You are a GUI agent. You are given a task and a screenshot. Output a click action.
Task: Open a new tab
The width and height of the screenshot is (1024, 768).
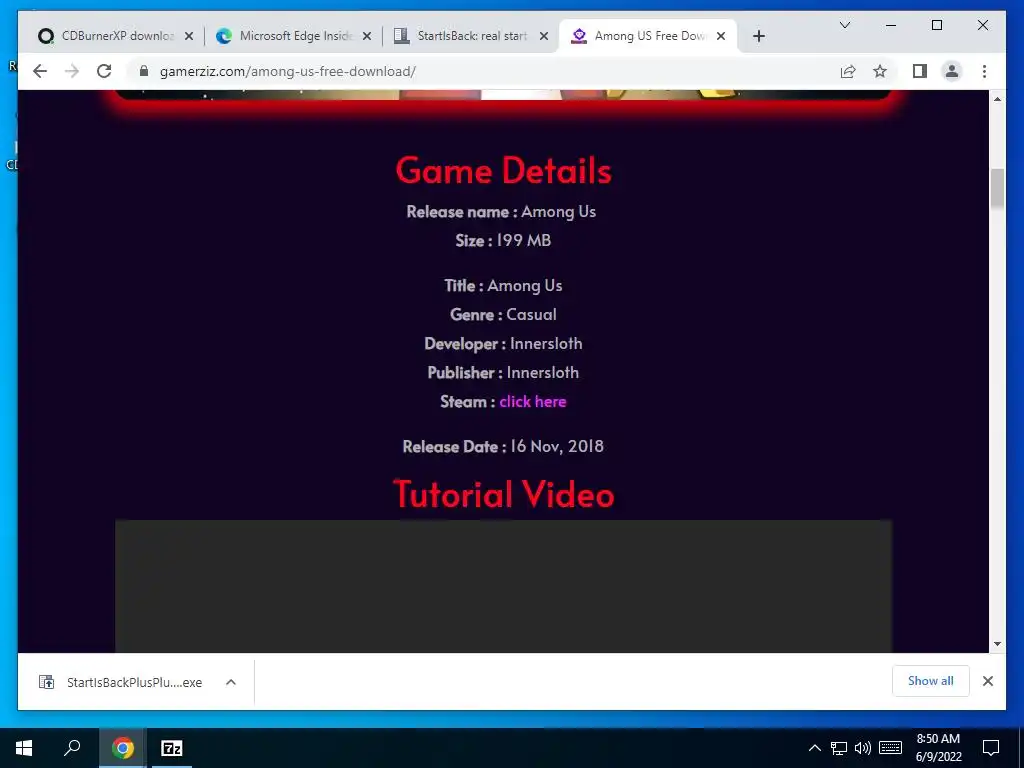coord(758,36)
